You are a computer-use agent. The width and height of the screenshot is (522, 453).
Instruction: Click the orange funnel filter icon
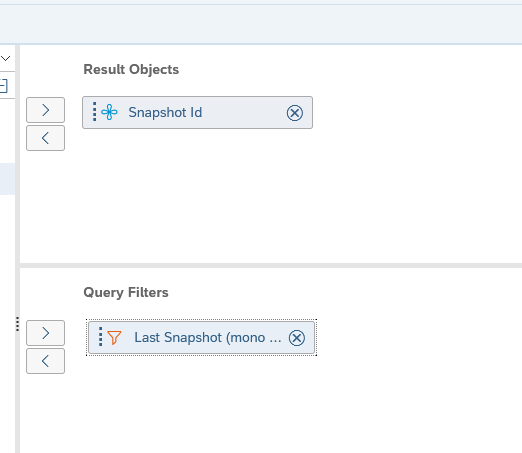point(114,337)
